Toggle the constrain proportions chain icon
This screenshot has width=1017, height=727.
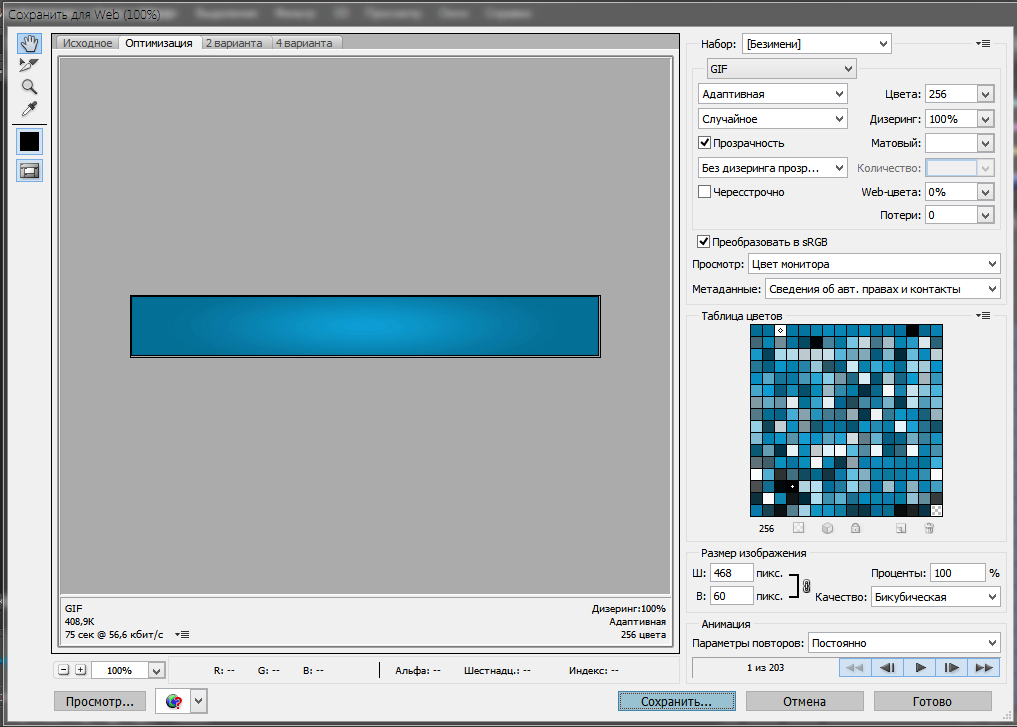806,586
